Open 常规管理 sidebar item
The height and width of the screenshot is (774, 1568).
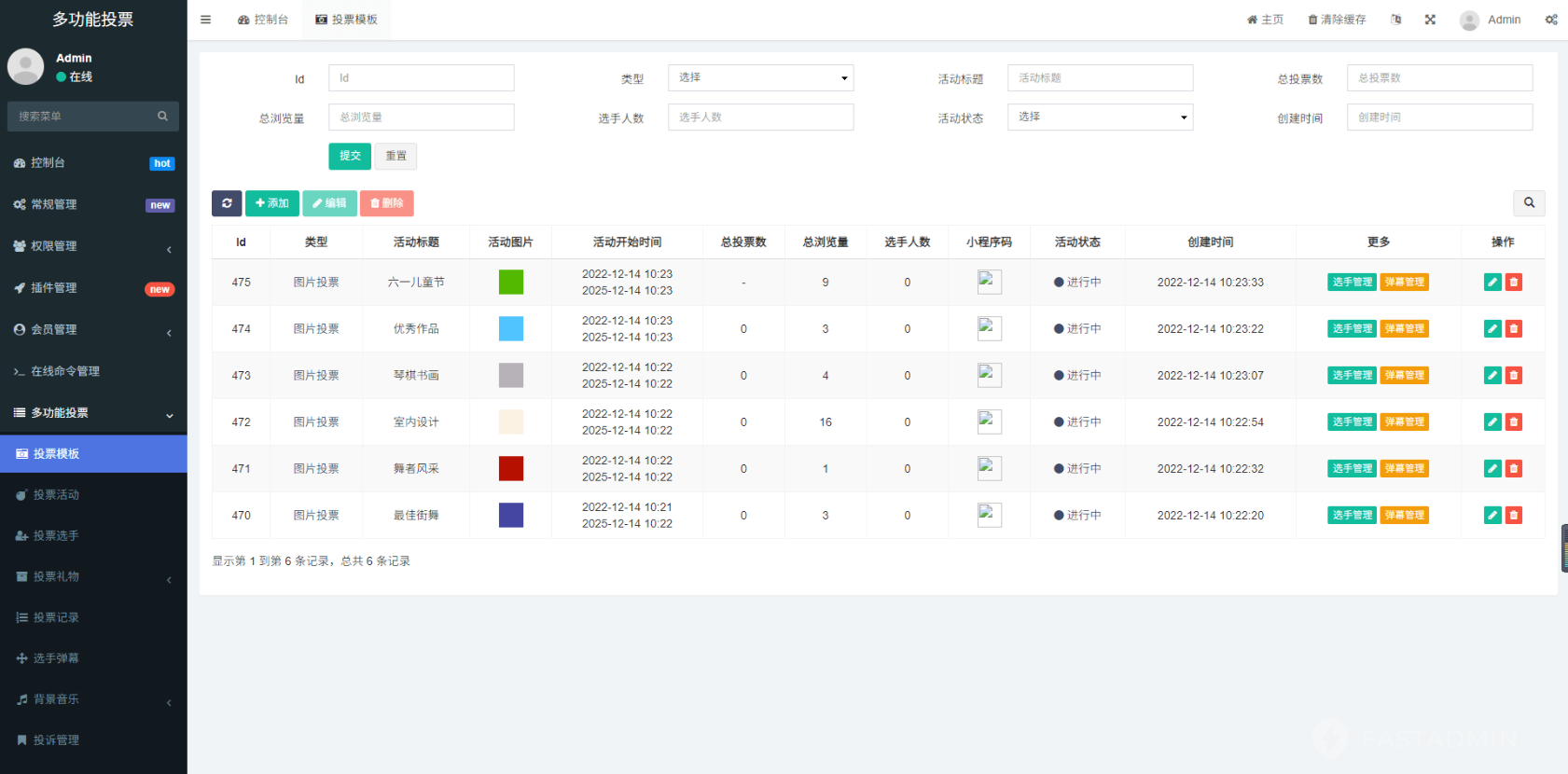[93, 205]
